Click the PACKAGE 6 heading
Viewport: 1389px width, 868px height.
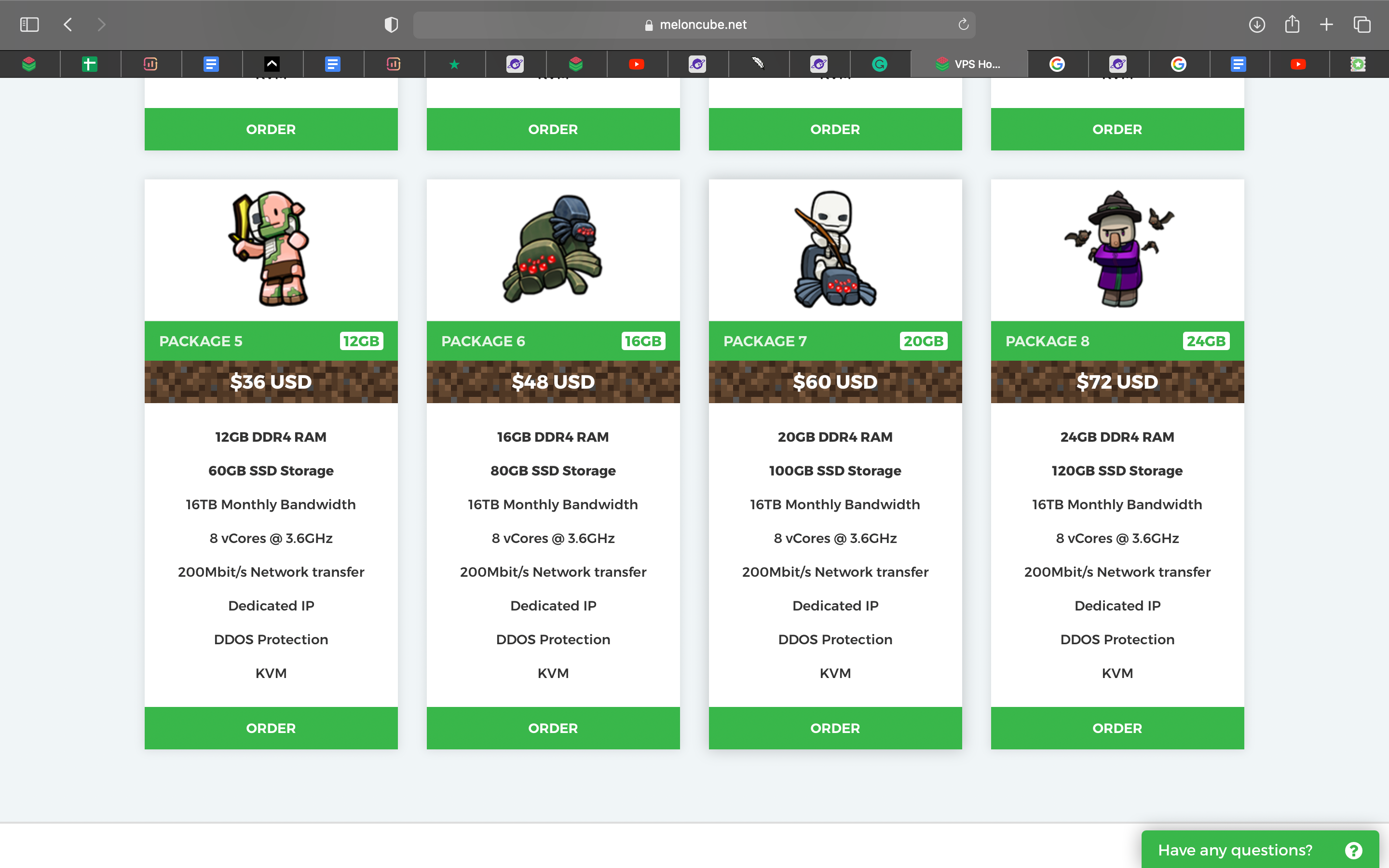click(483, 341)
